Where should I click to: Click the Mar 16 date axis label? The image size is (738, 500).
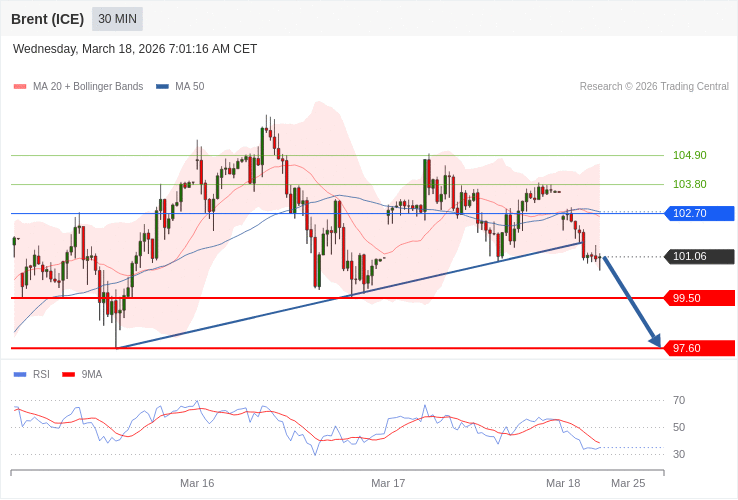[197, 483]
